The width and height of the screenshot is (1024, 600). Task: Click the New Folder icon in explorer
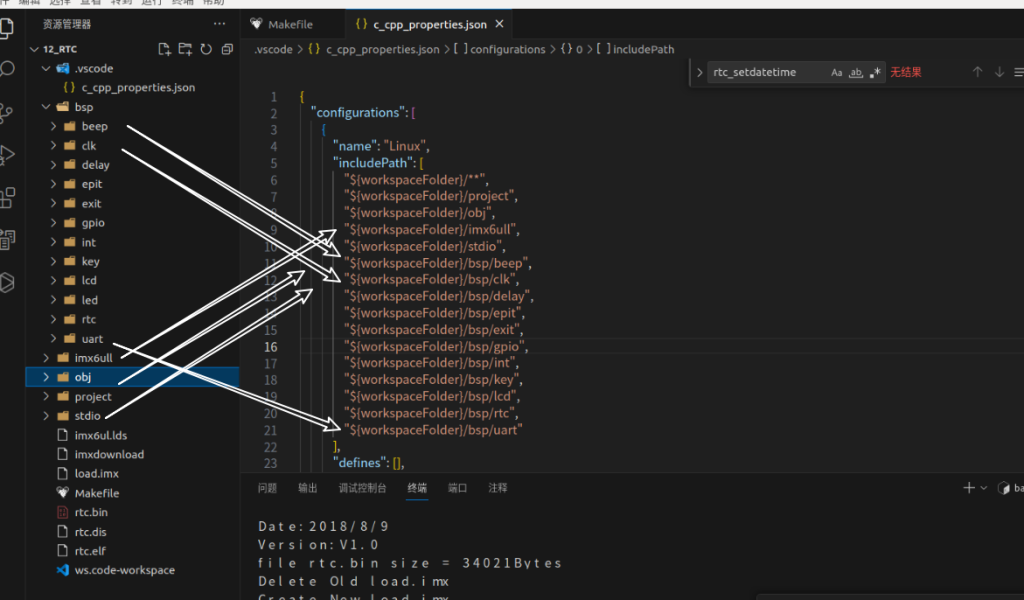click(185, 49)
